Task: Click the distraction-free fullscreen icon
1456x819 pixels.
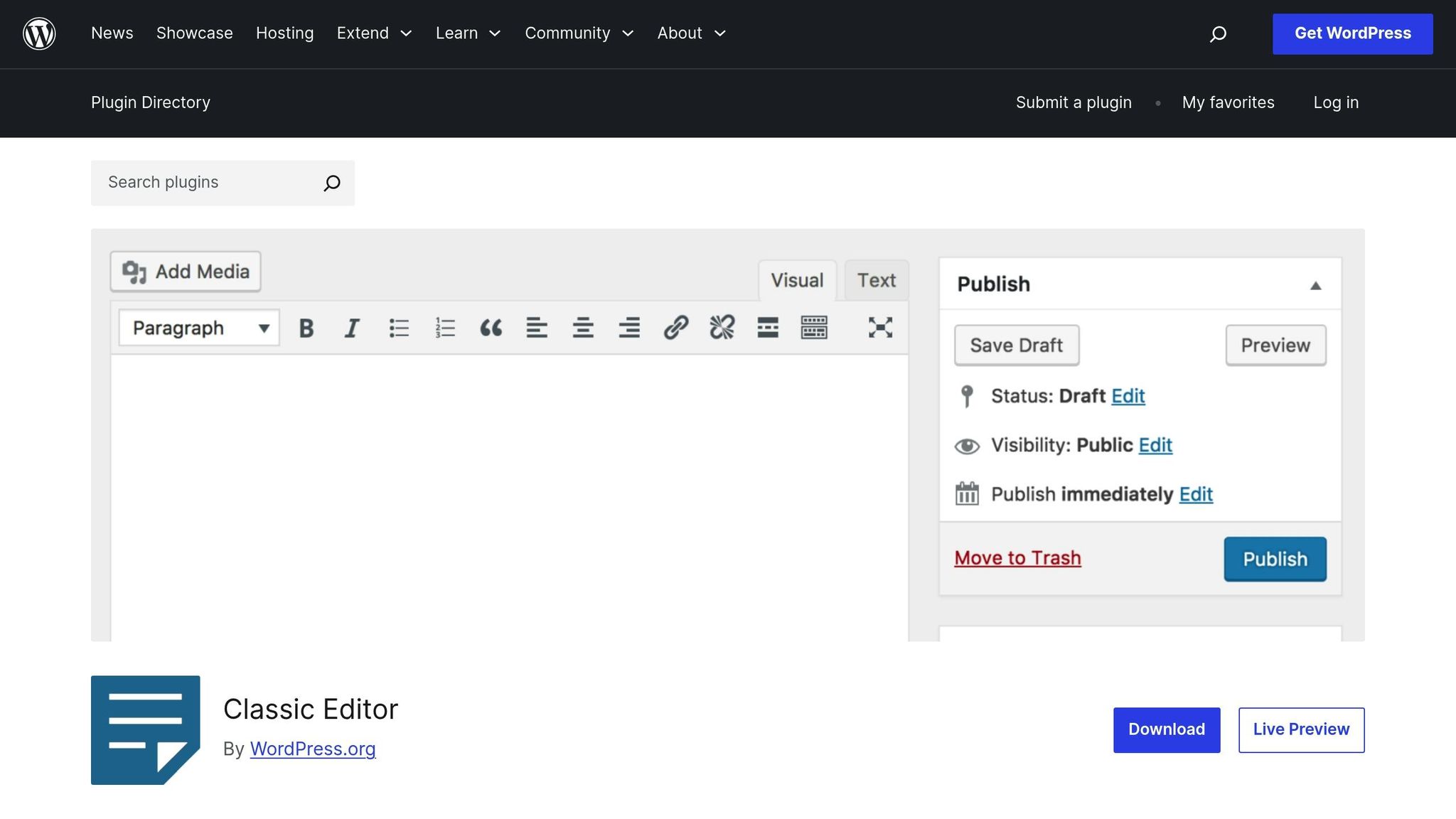Action: (880, 327)
